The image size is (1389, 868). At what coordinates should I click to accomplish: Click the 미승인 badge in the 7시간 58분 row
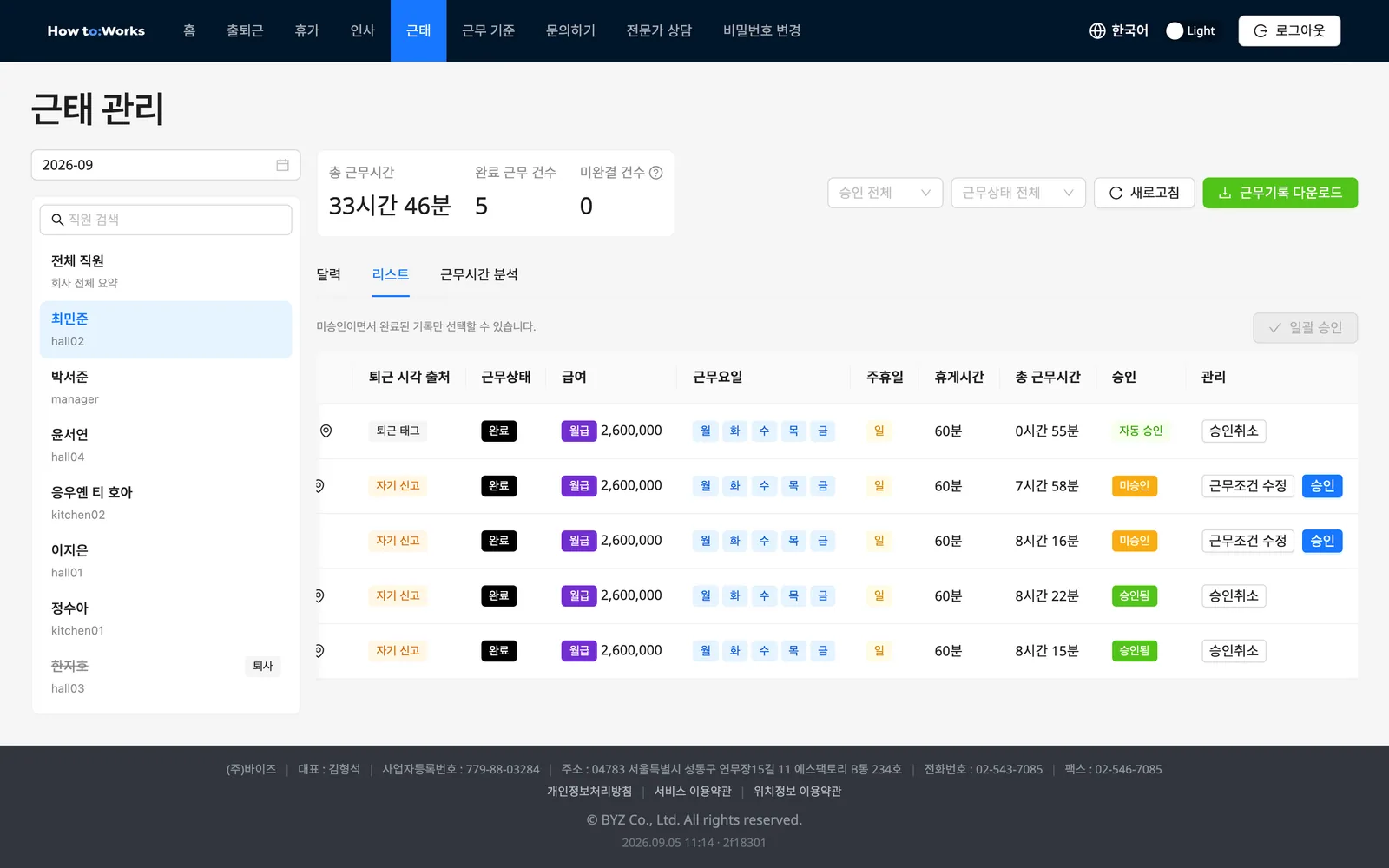tap(1134, 486)
